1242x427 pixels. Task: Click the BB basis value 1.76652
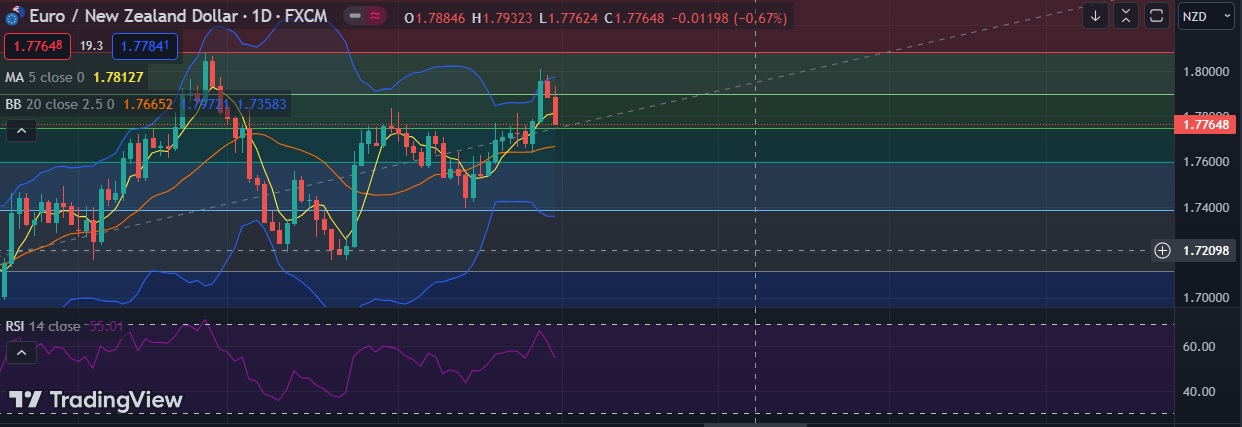(x=147, y=103)
